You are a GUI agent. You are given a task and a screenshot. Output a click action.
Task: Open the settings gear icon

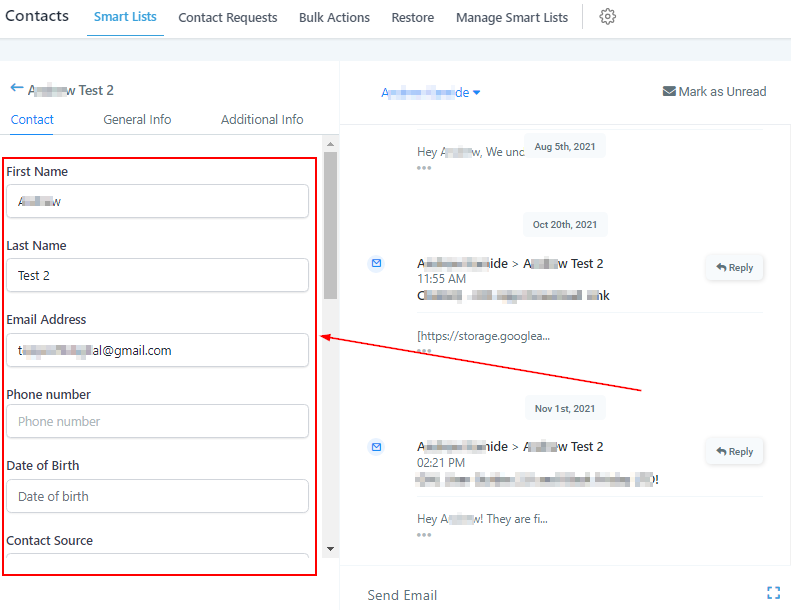point(607,17)
